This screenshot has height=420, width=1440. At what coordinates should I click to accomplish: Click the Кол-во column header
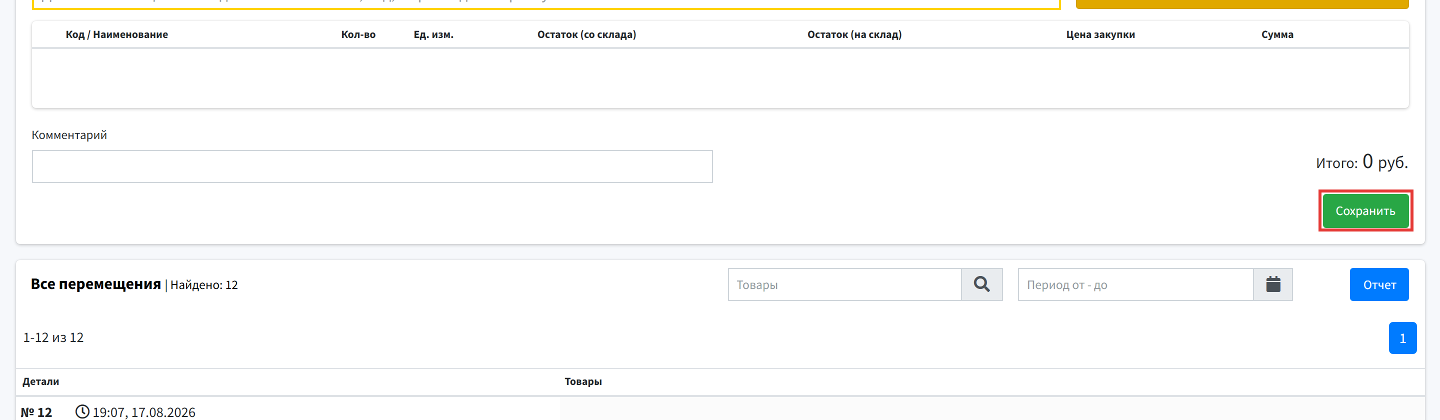(x=358, y=35)
